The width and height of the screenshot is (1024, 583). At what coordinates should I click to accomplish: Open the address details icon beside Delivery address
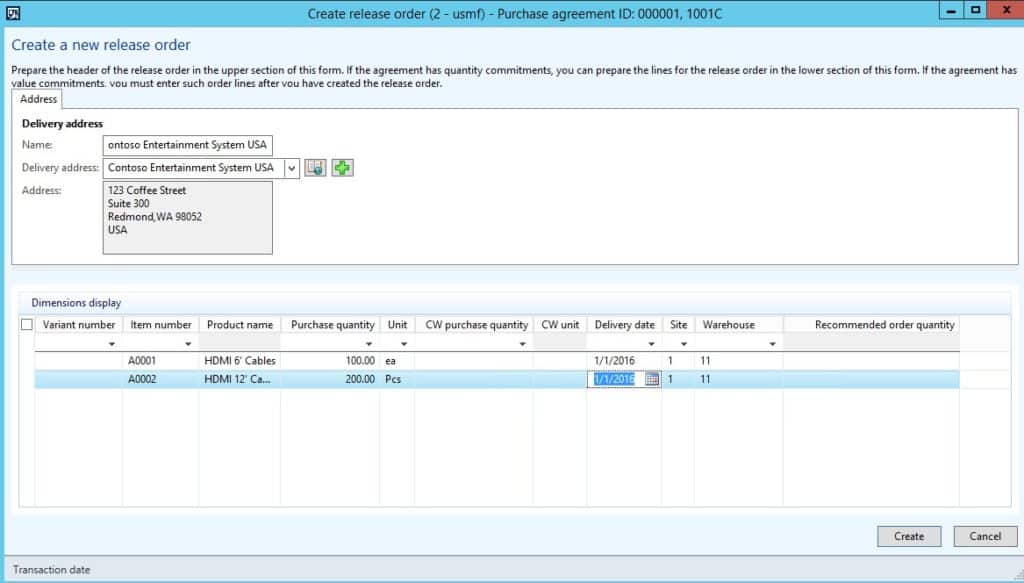point(315,168)
